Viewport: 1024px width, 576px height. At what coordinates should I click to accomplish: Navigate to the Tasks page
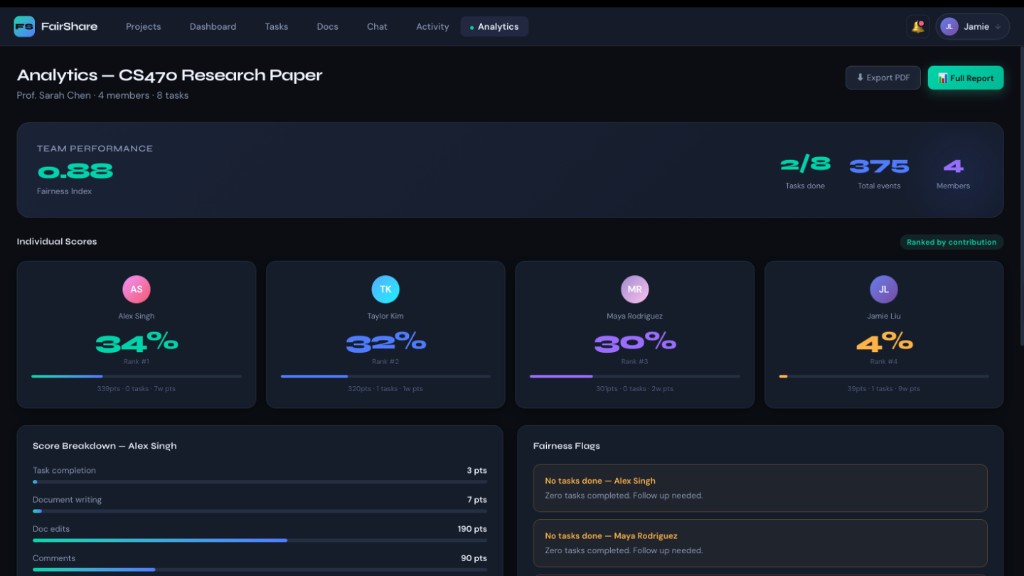click(x=276, y=27)
